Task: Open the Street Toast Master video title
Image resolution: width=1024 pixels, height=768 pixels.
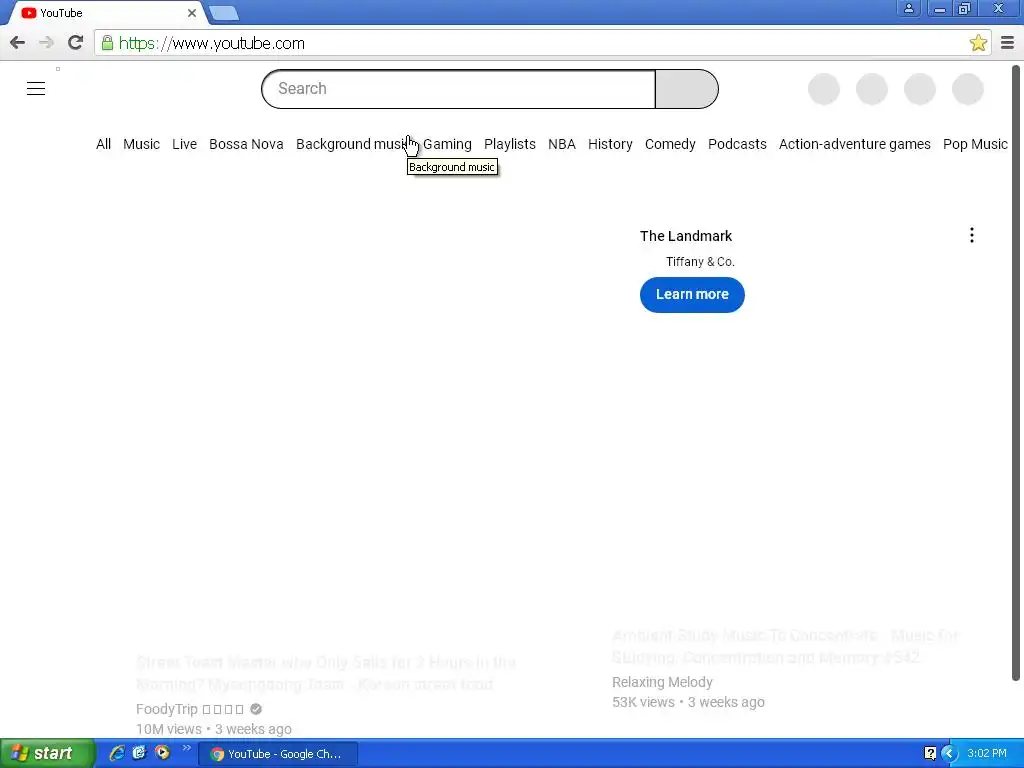Action: click(x=327, y=673)
